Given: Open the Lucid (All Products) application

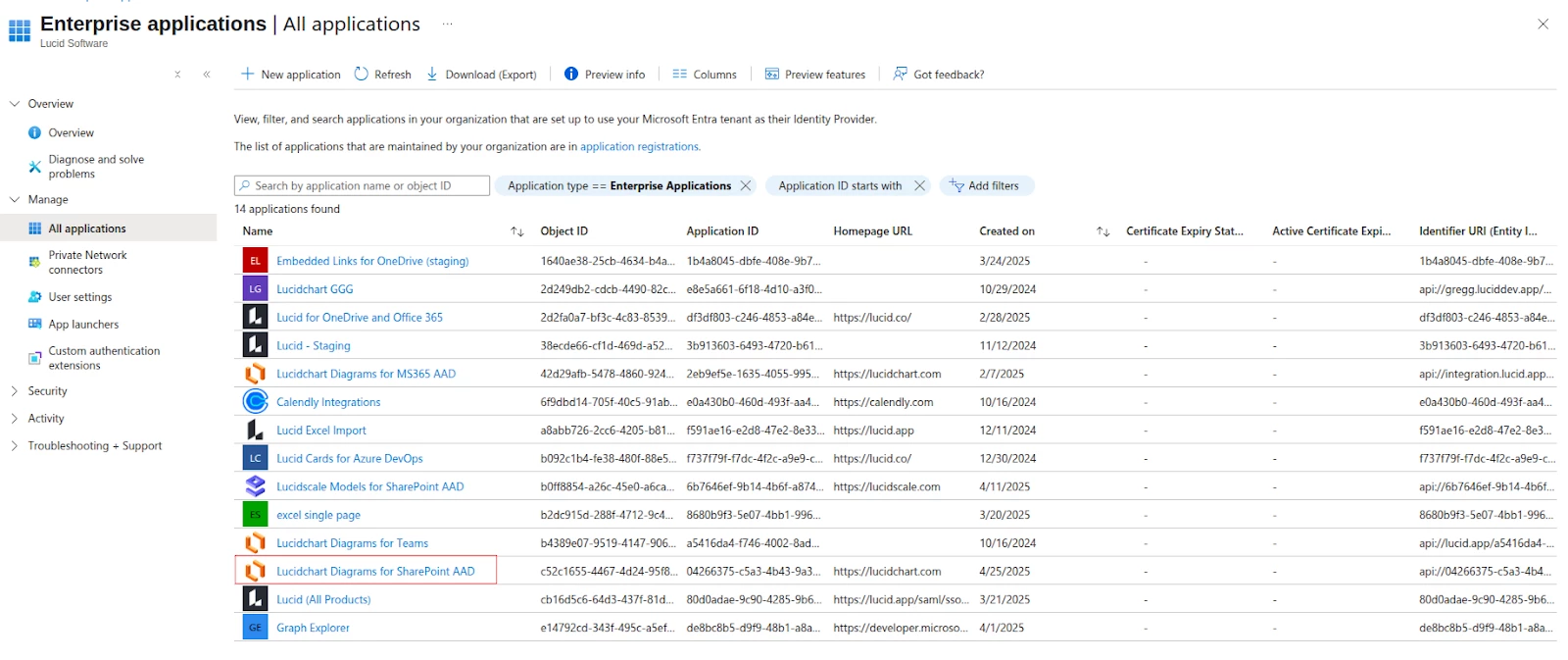Looking at the screenshot, I should tap(323, 599).
